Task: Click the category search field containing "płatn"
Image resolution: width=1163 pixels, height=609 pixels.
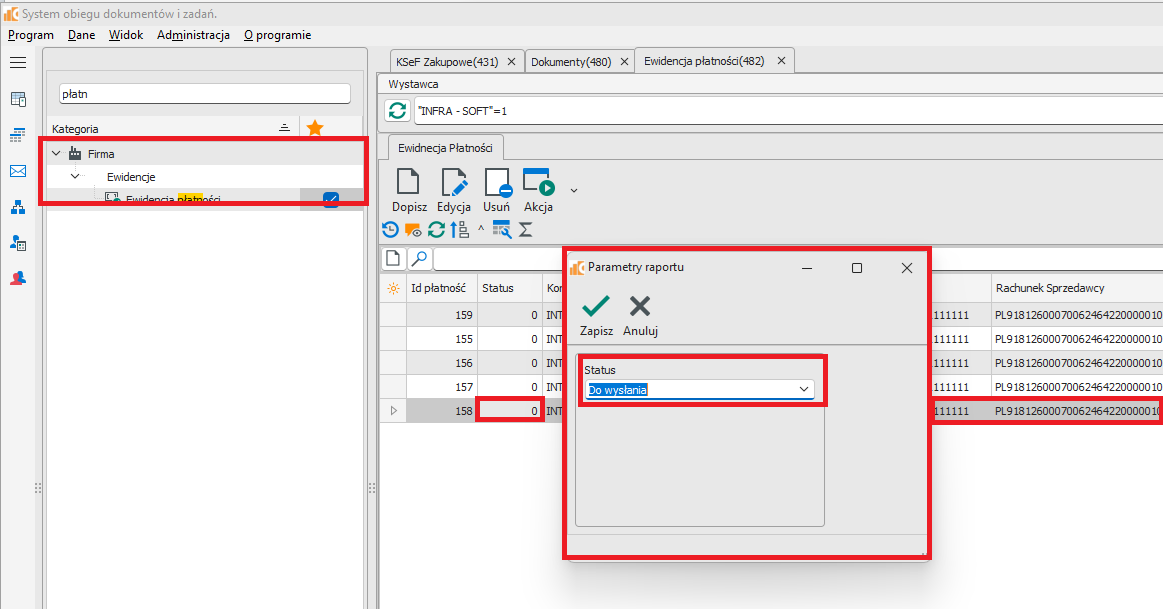Action: pos(205,93)
